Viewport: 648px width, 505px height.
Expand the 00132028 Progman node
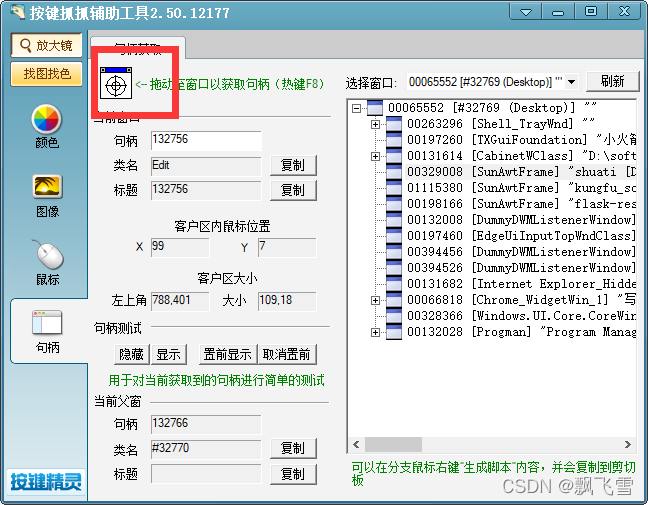coord(375,332)
